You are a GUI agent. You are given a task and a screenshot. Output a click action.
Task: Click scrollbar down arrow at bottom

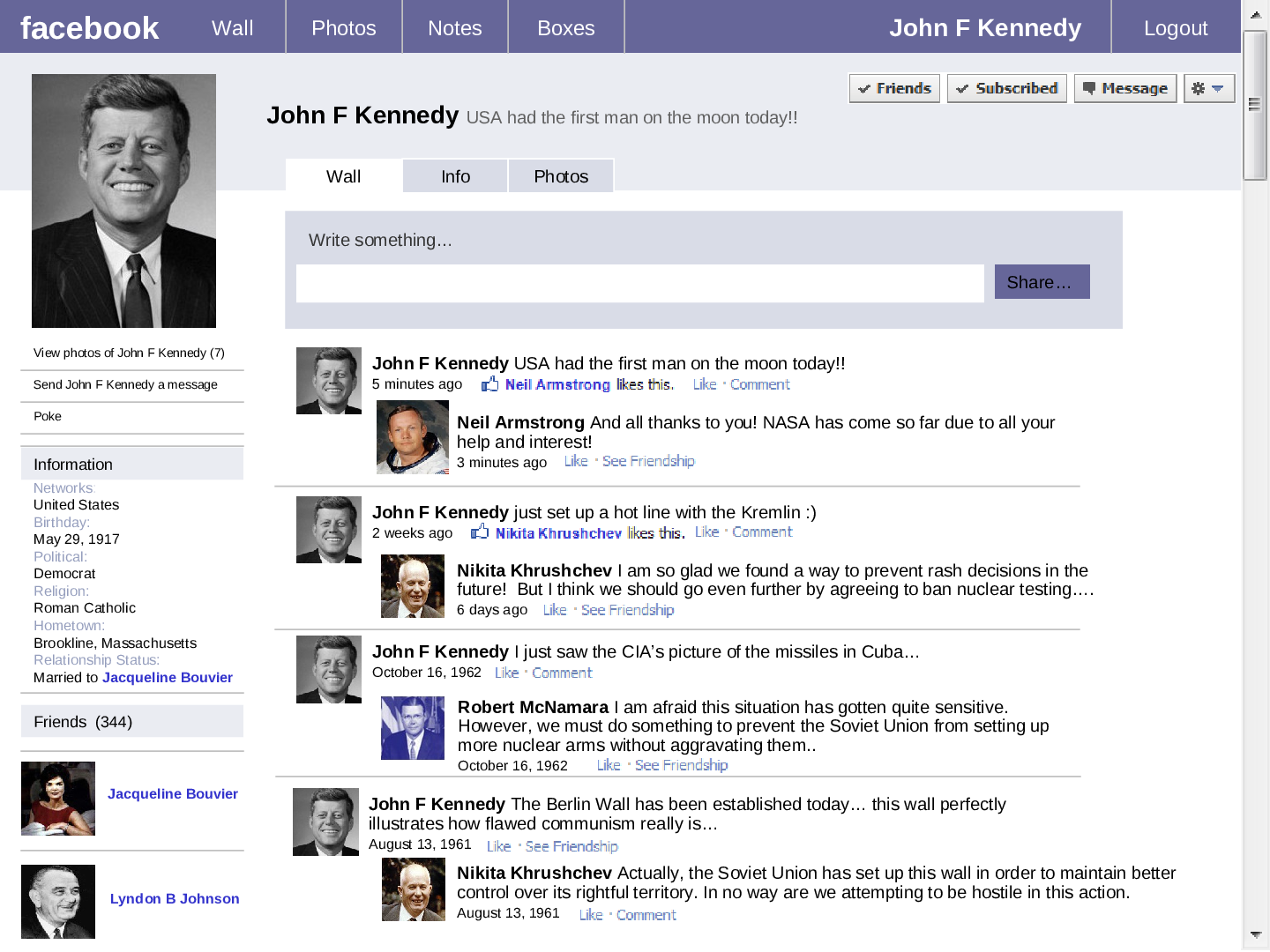pos(1255,934)
